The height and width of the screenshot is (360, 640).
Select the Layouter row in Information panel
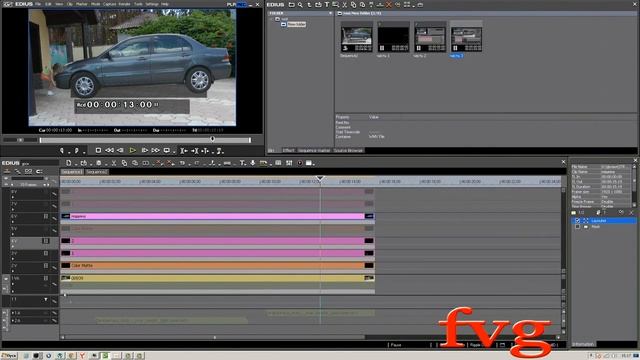click(x=604, y=220)
